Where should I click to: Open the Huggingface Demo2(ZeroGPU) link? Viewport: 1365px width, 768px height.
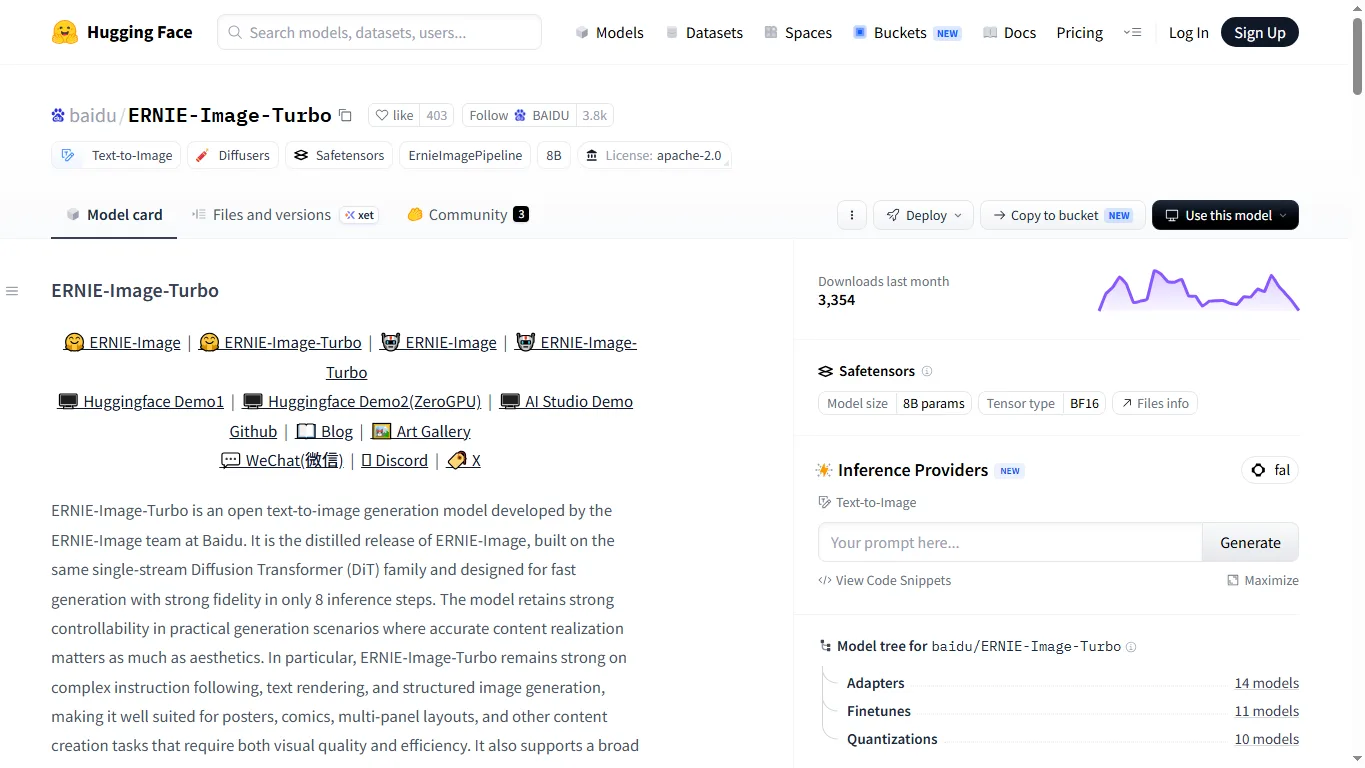(362, 401)
